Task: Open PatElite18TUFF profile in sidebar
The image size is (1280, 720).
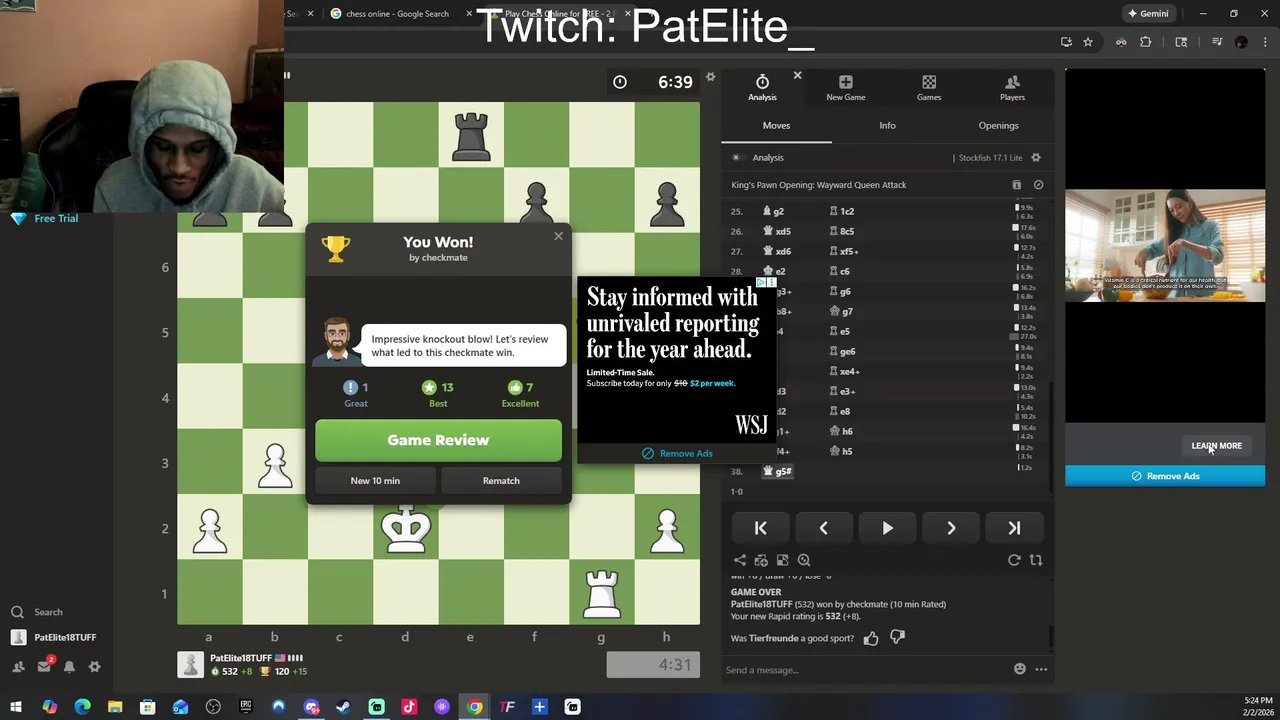Action: (54, 637)
